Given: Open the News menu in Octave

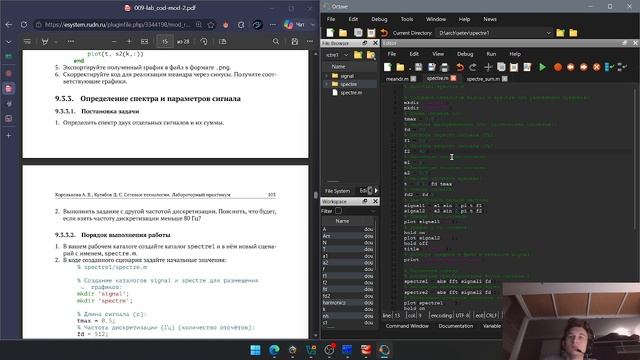Looking at the screenshot, I should tap(490, 19).
